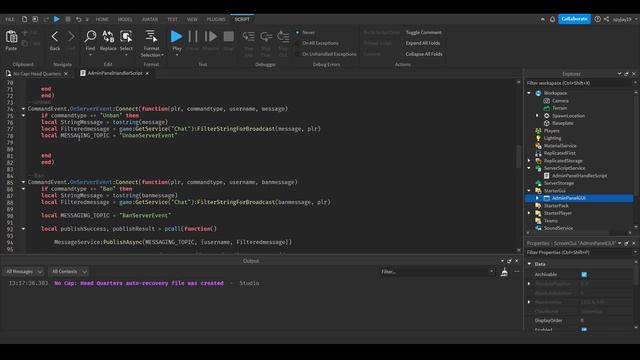Open the No Cap: Head Quarters document tab

[x=37, y=73]
